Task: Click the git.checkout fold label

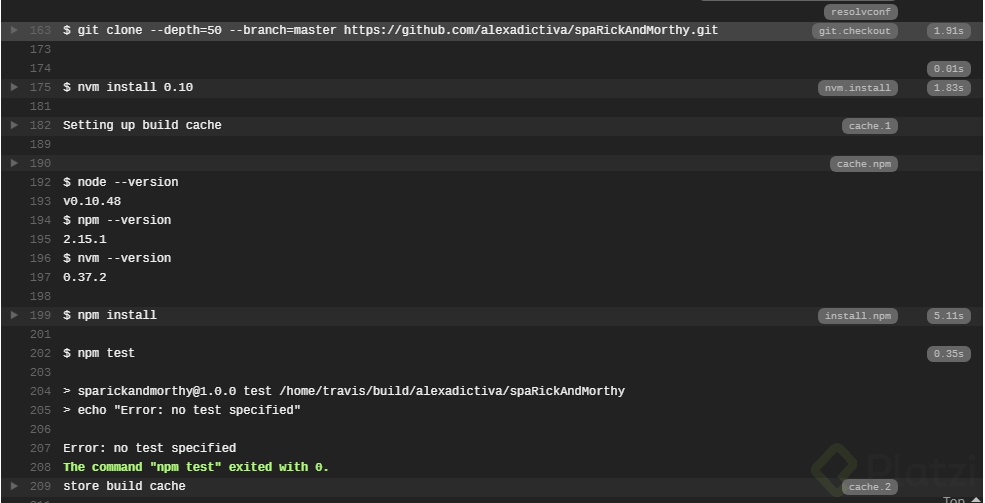Action: [x=854, y=31]
